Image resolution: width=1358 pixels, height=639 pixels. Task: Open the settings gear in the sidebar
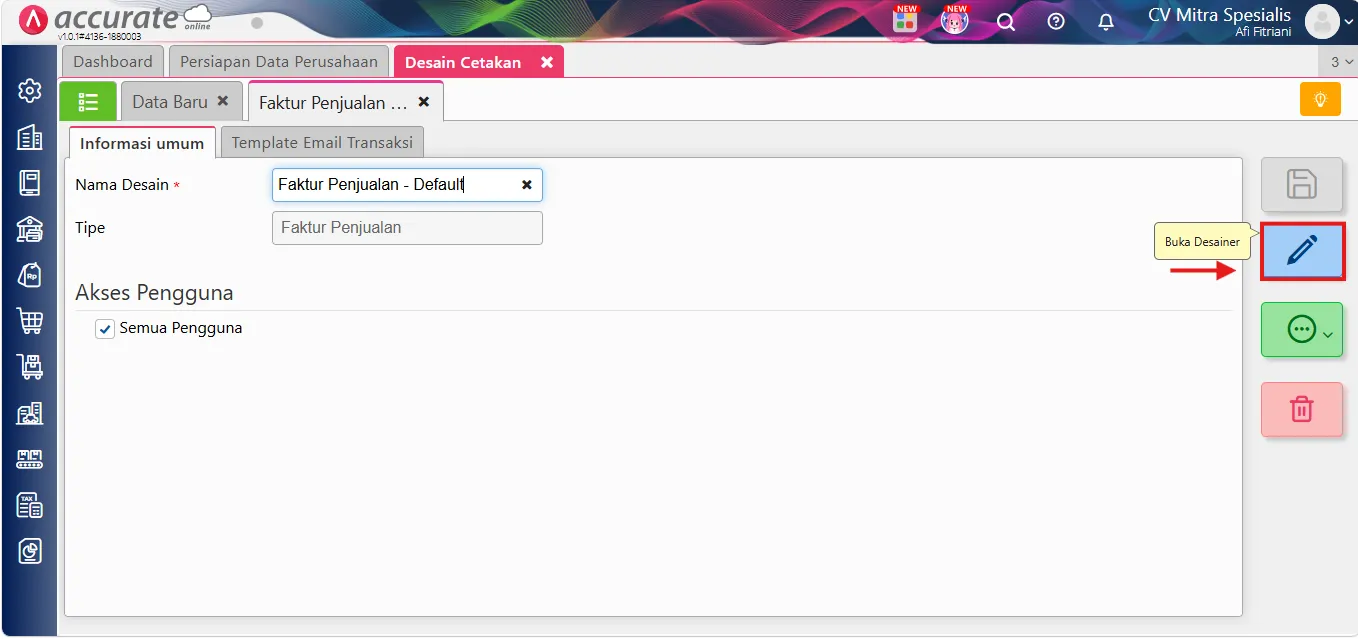click(30, 91)
